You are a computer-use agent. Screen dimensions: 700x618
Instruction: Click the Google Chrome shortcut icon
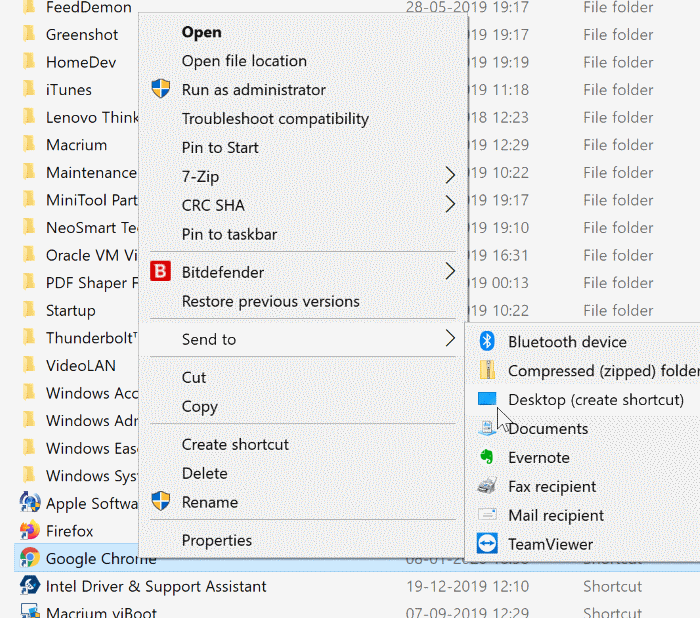click(x=29, y=559)
